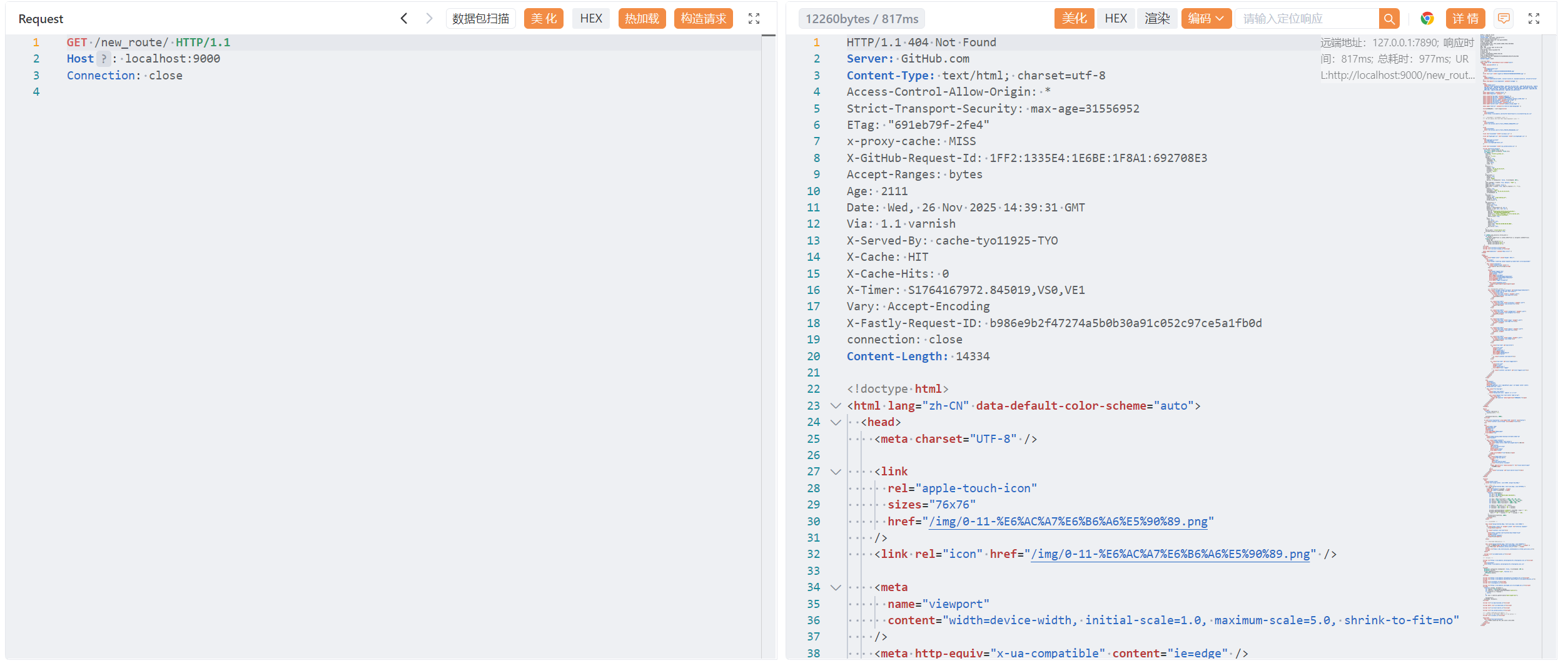Viewport: 1568px width, 663px height.
Task: Click the comment bubble icon in response toolbar
Action: [1504, 19]
